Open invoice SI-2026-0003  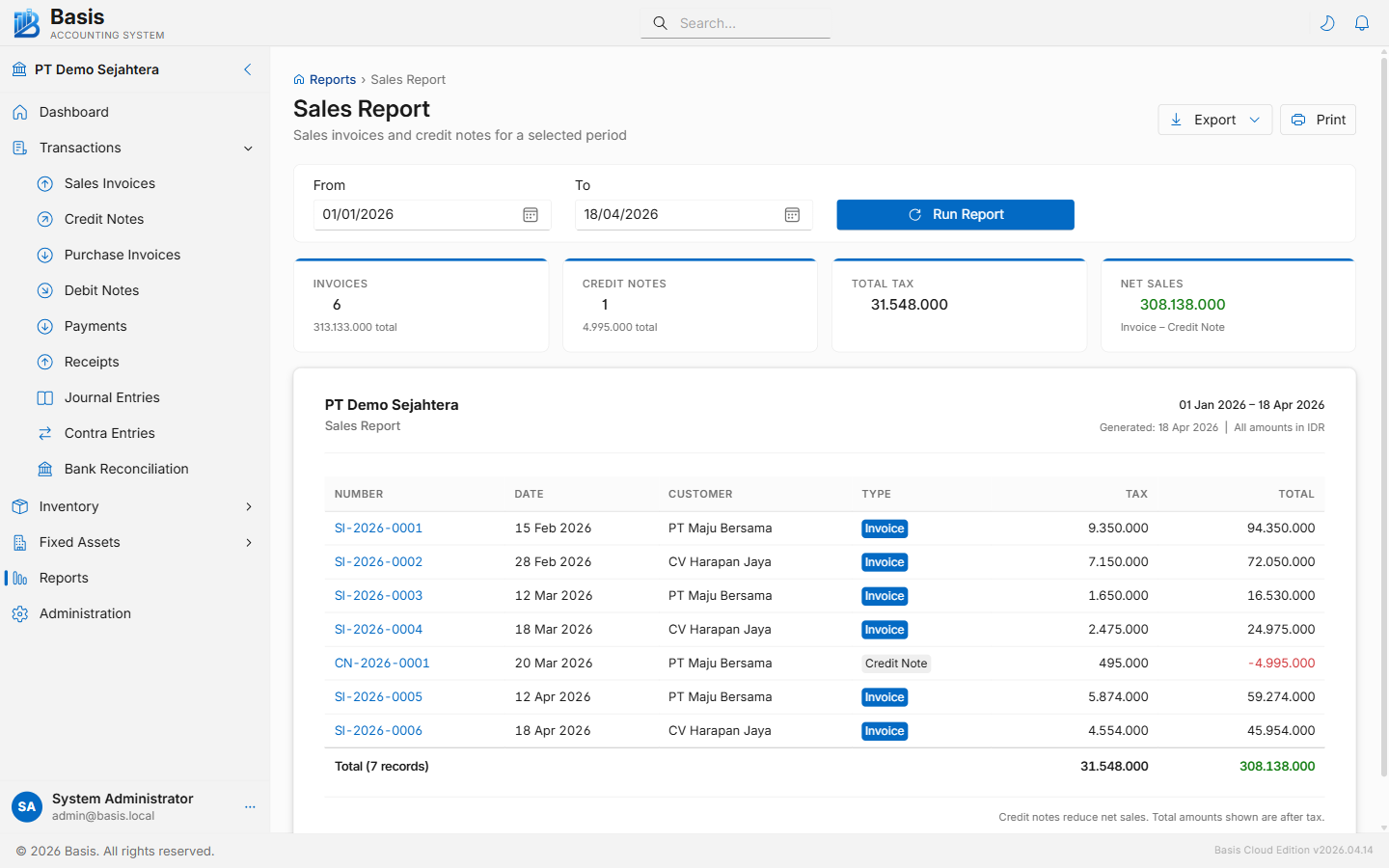click(x=378, y=595)
